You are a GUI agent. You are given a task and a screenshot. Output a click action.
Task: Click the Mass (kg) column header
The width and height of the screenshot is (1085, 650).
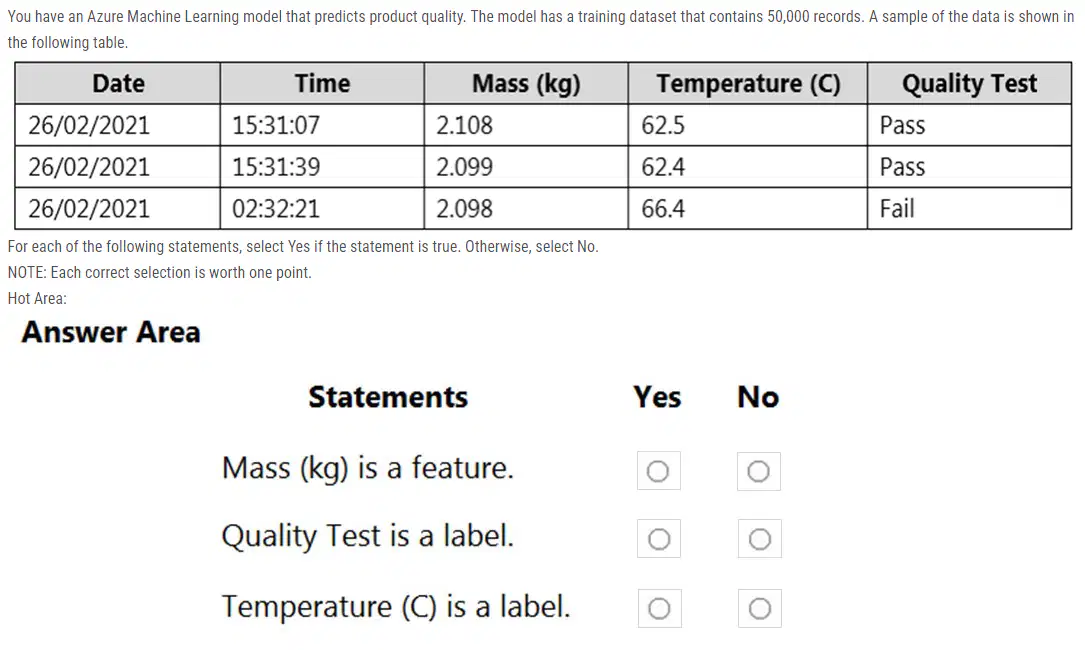click(526, 83)
